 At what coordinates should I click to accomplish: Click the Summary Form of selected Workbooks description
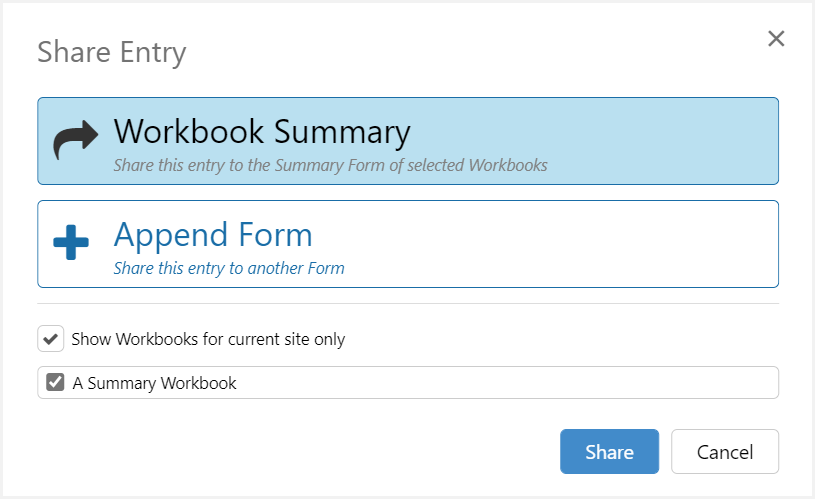pyautogui.click(x=330, y=165)
